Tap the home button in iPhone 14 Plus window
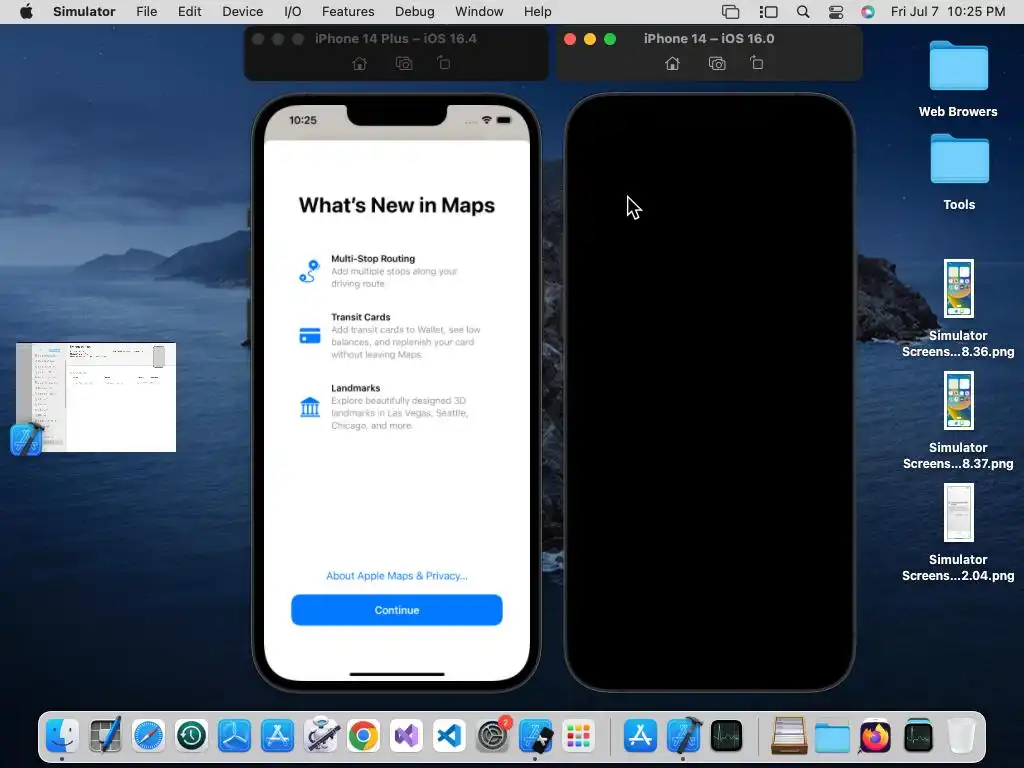 tap(359, 63)
